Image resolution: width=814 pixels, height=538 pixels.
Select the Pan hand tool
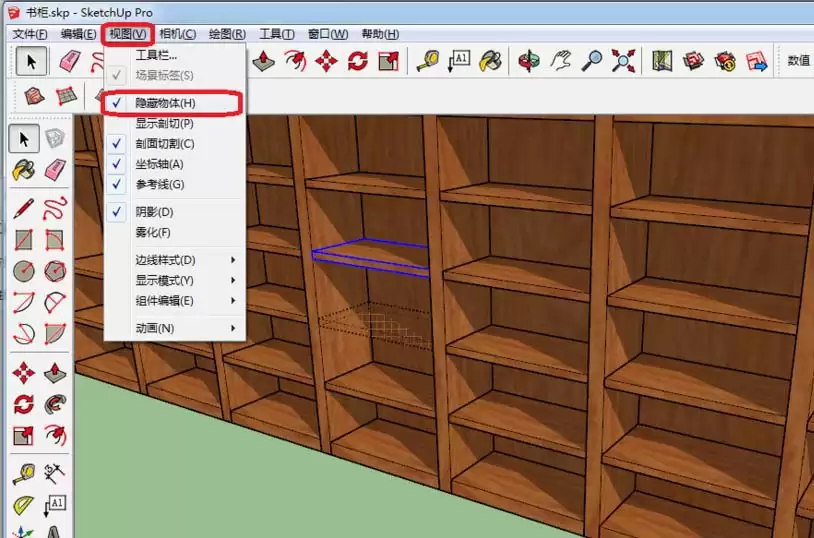(x=561, y=61)
